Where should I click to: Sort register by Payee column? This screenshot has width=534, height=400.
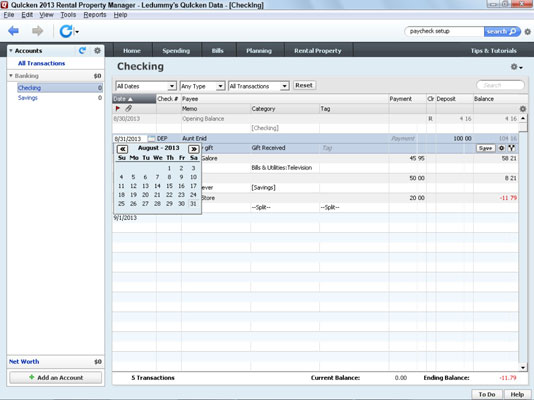(285, 99)
